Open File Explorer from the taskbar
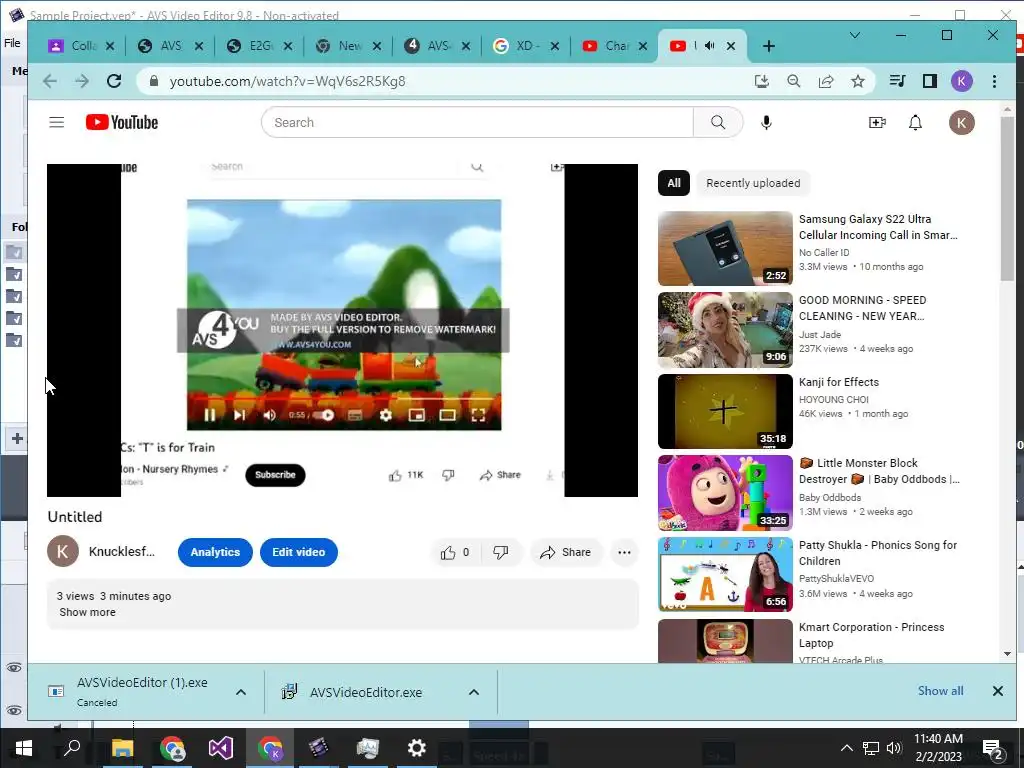 pyautogui.click(x=122, y=748)
